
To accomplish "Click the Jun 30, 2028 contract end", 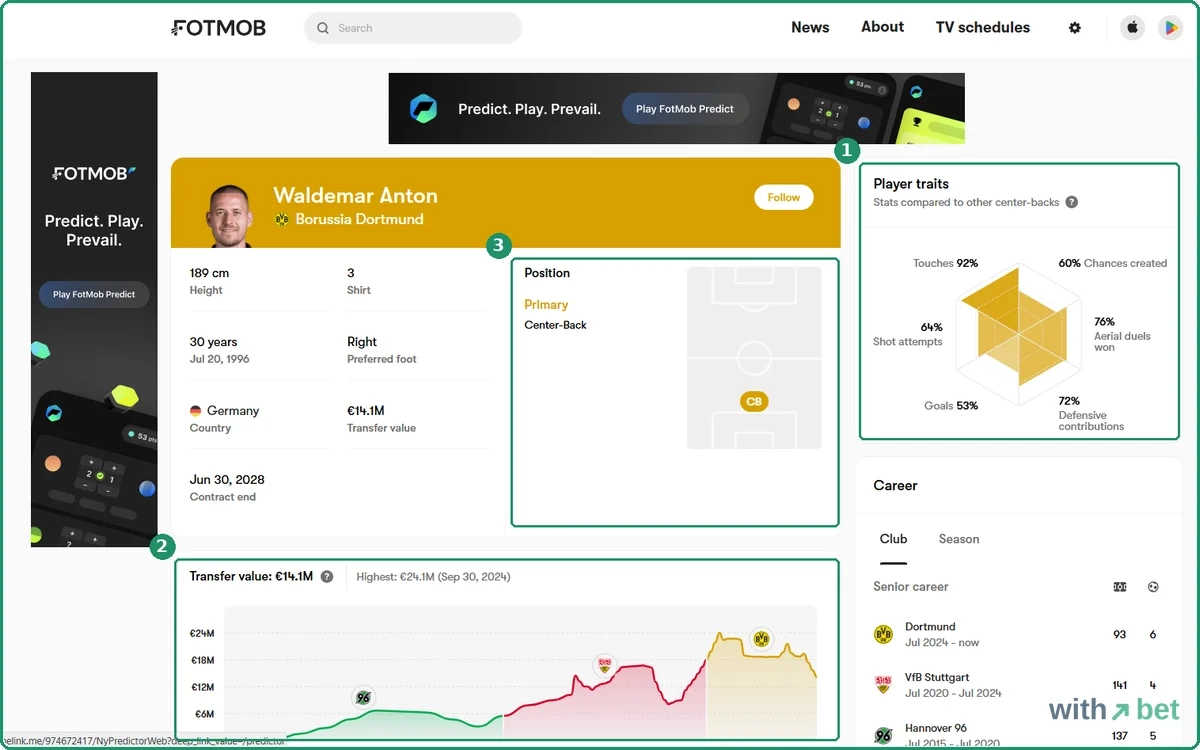I will coord(227,487).
